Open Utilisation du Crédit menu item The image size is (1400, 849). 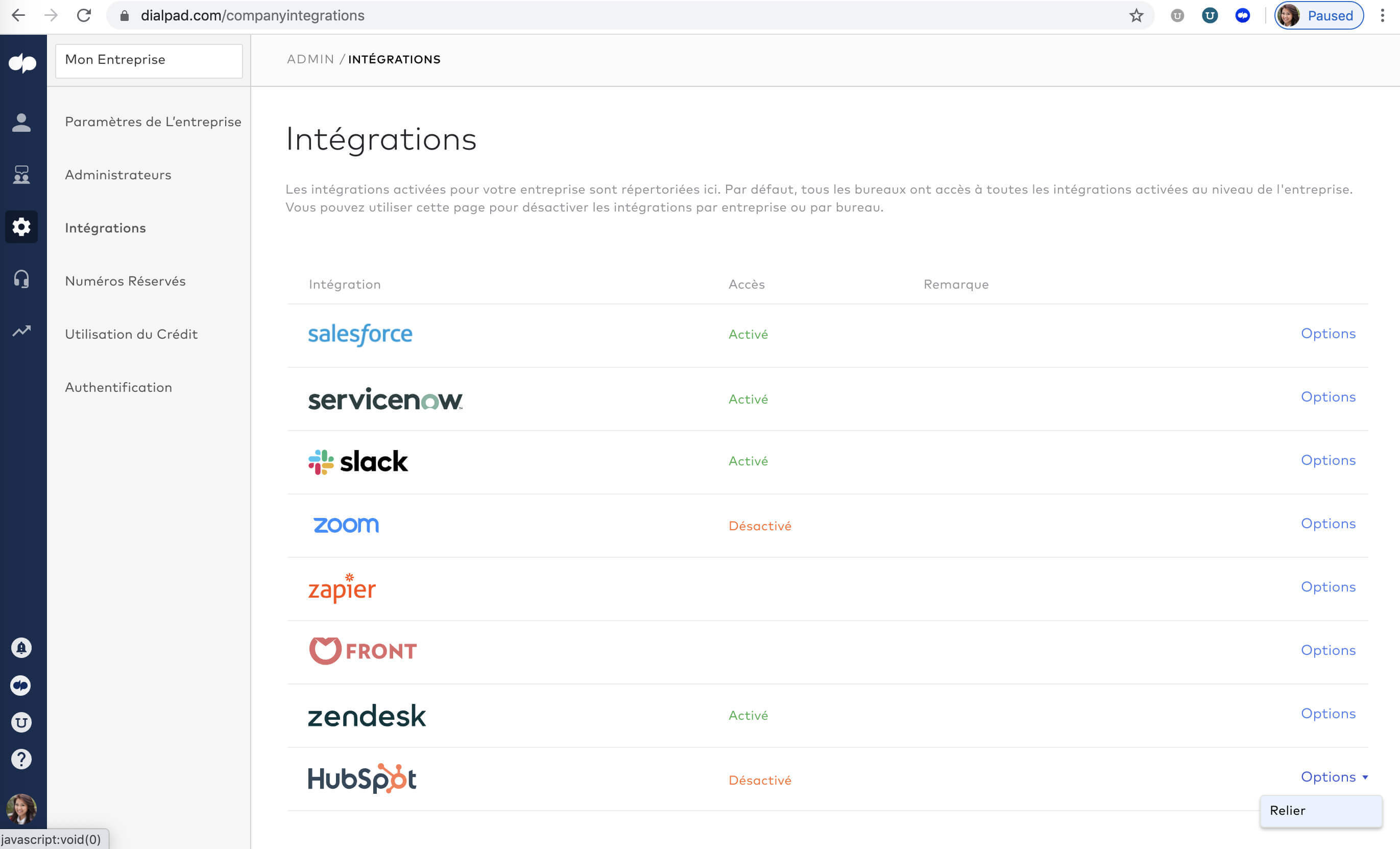click(x=131, y=334)
